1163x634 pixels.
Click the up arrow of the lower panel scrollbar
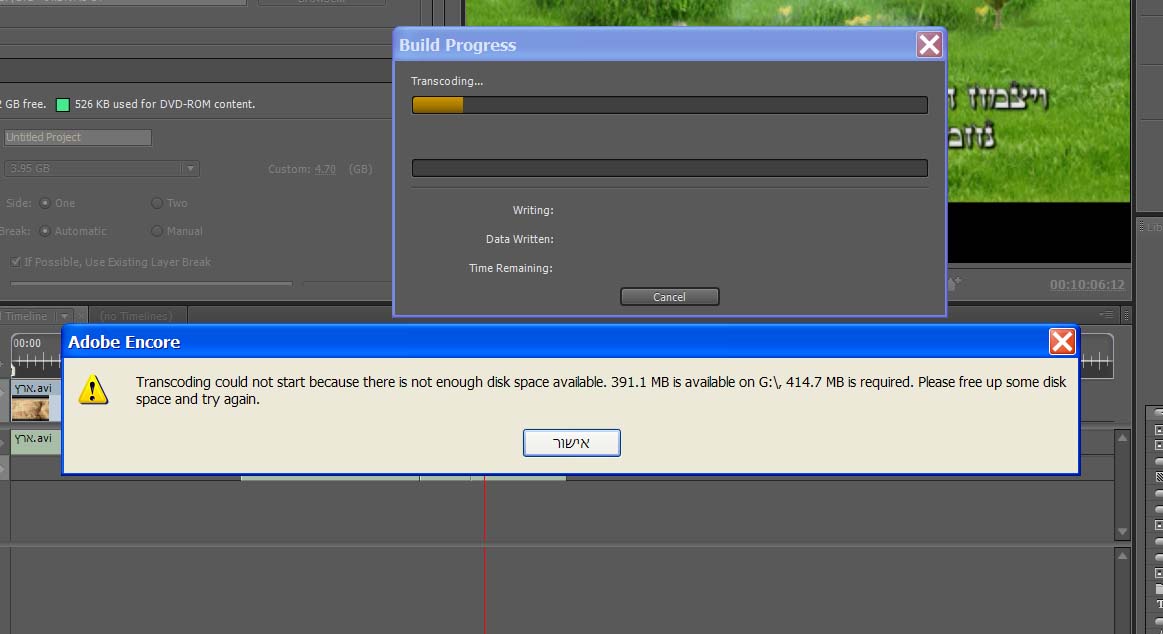point(1122,555)
